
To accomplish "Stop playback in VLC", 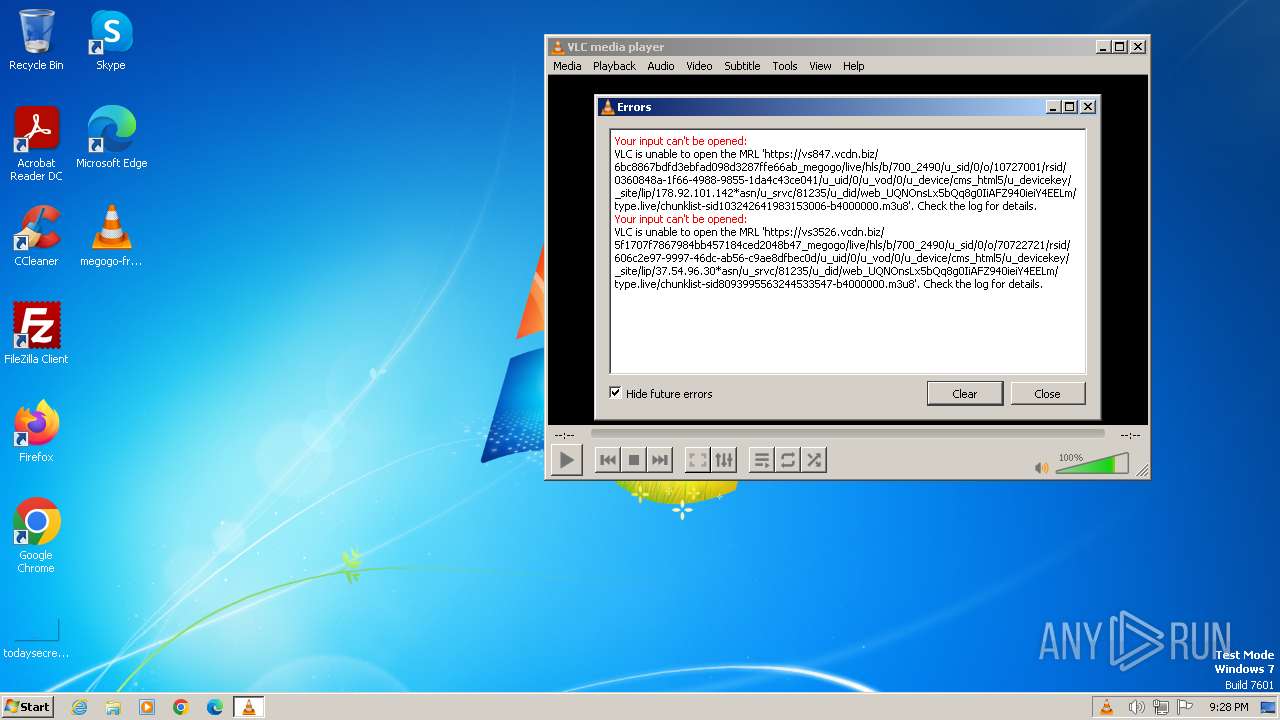I will click(x=633, y=460).
